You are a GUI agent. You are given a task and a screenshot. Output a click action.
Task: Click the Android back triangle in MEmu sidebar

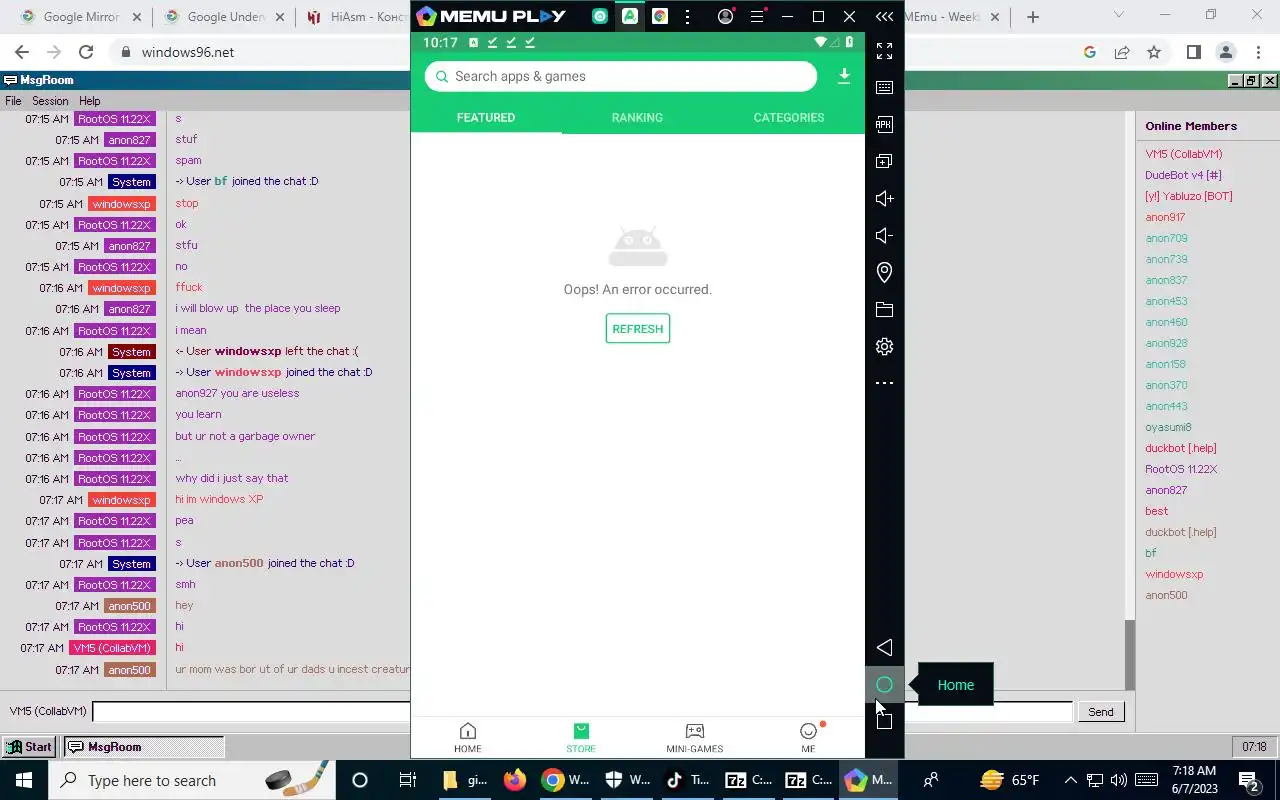click(x=884, y=648)
